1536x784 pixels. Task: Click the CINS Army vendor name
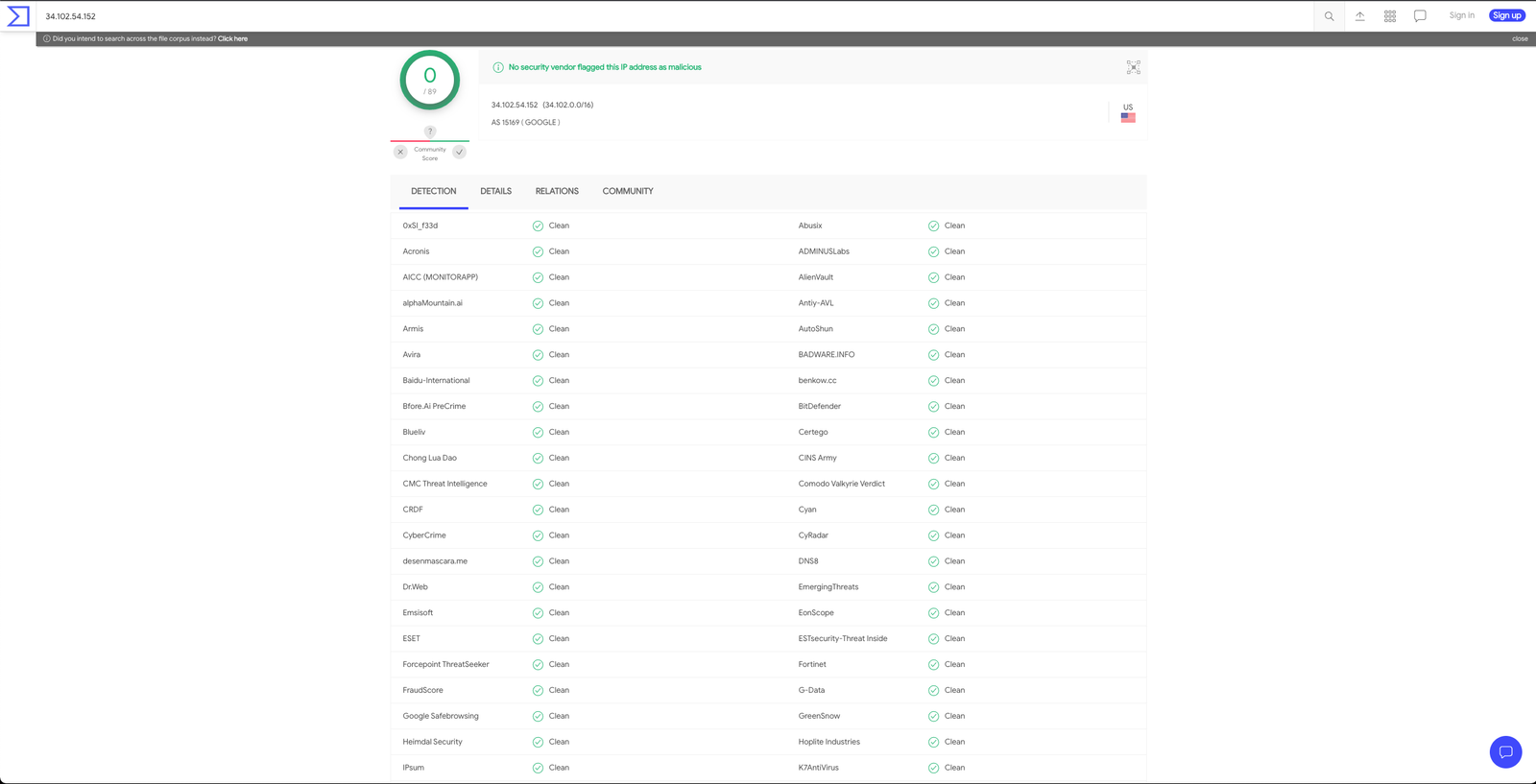tap(818, 459)
